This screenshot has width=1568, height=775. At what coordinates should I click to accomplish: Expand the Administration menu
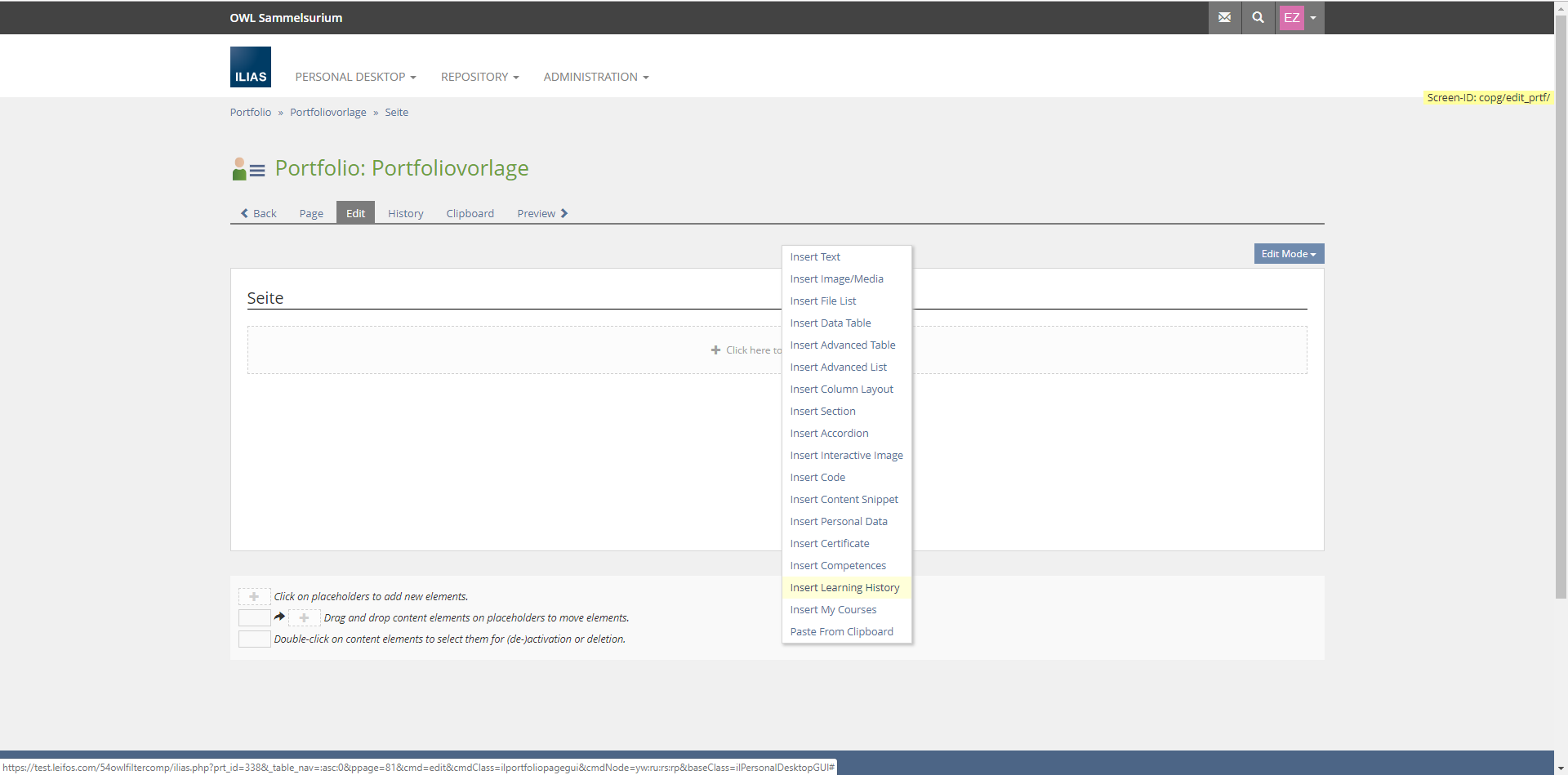pos(595,77)
